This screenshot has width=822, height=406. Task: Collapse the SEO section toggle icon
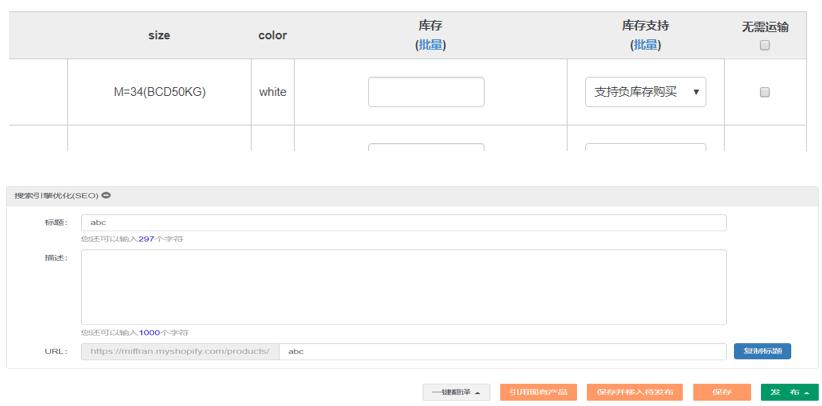point(106,196)
